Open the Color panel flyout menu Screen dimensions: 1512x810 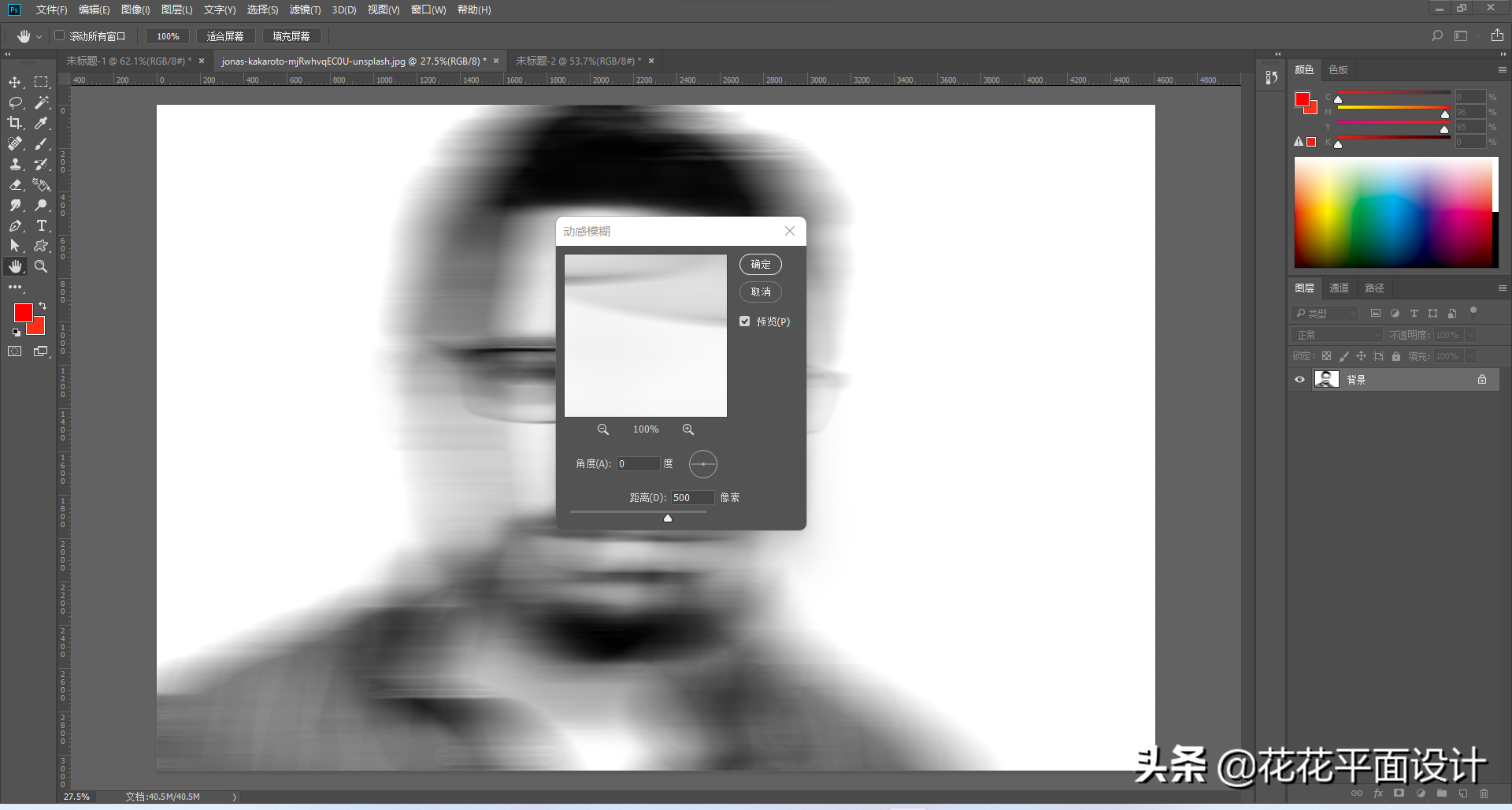coord(1502,70)
